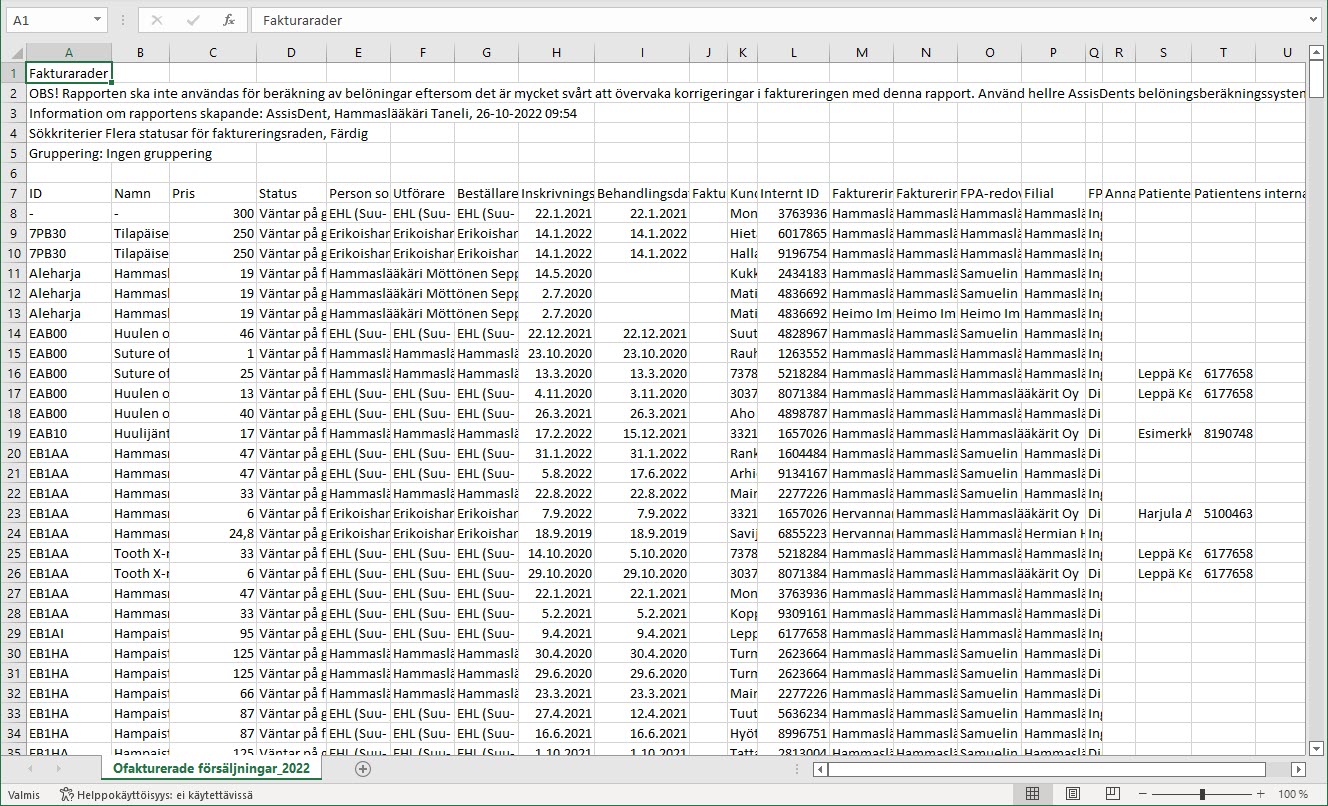The image size is (1328, 806).
Task: Select column L header
Action: pos(793,53)
